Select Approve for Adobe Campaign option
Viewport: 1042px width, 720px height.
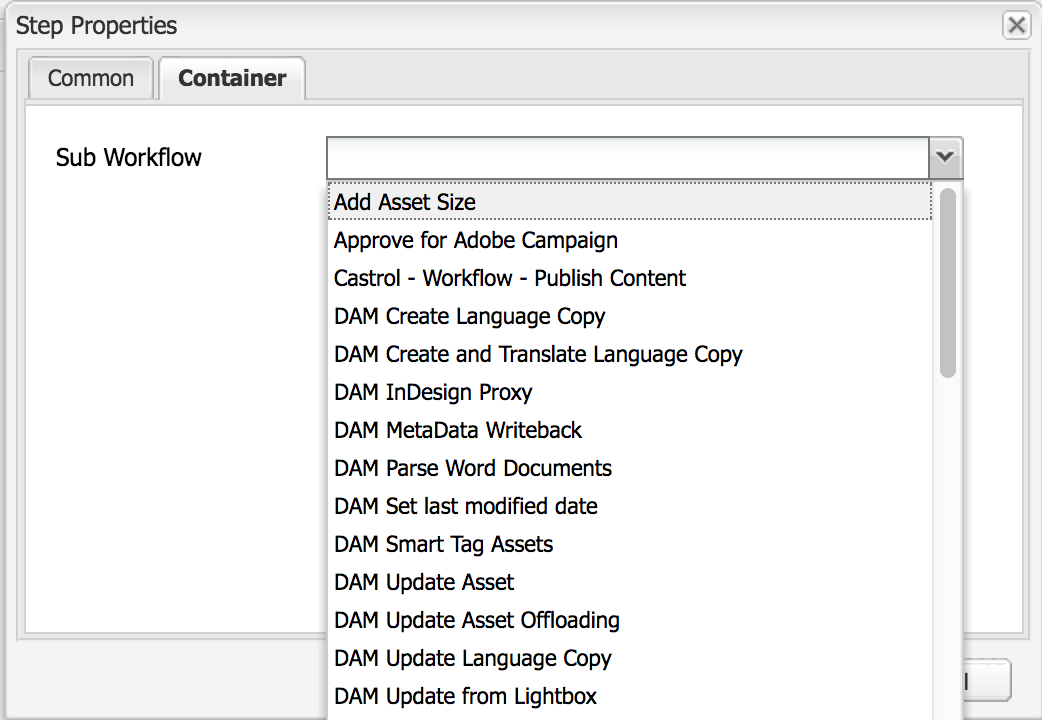coord(629,240)
